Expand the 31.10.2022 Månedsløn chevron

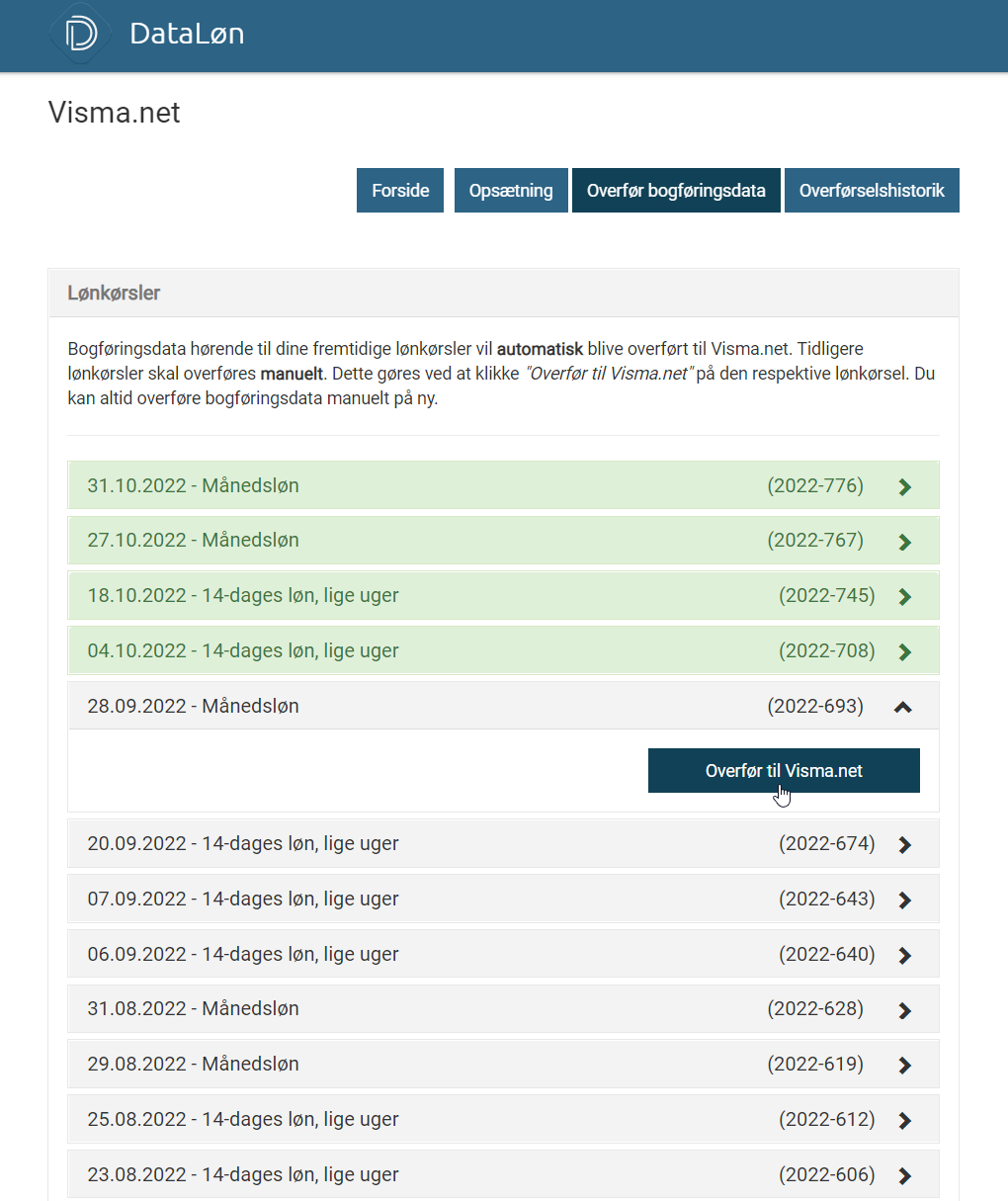904,486
